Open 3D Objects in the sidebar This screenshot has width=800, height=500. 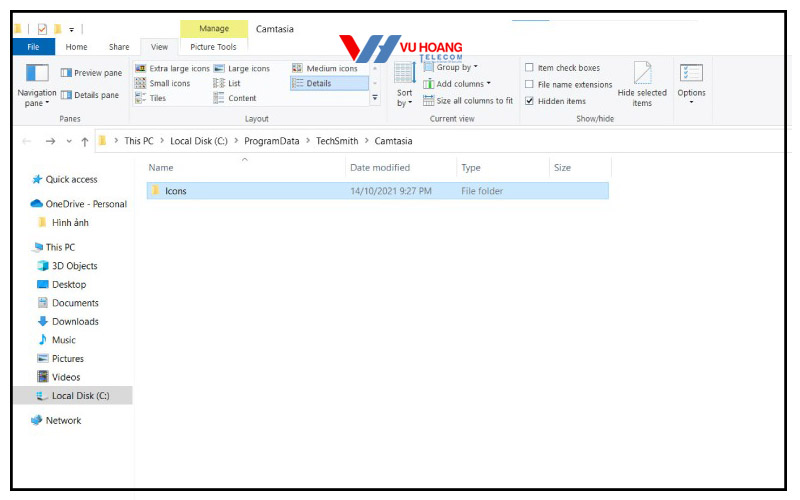click(x=68, y=266)
